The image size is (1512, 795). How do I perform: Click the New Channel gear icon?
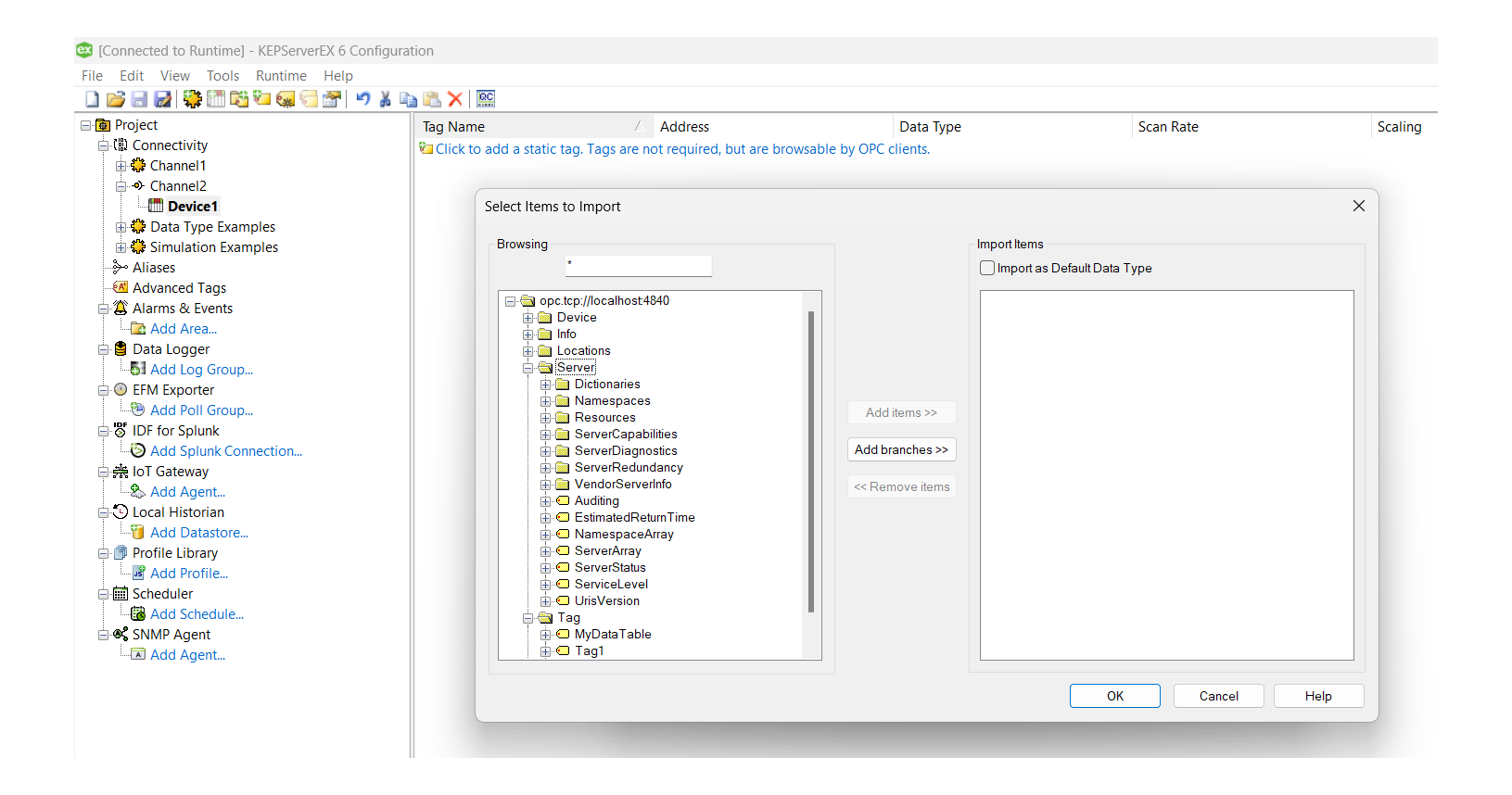193,99
